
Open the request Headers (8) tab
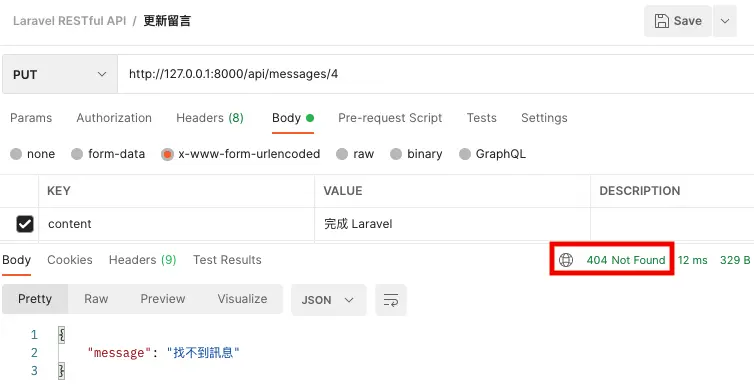pyautogui.click(x=210, y=118)
